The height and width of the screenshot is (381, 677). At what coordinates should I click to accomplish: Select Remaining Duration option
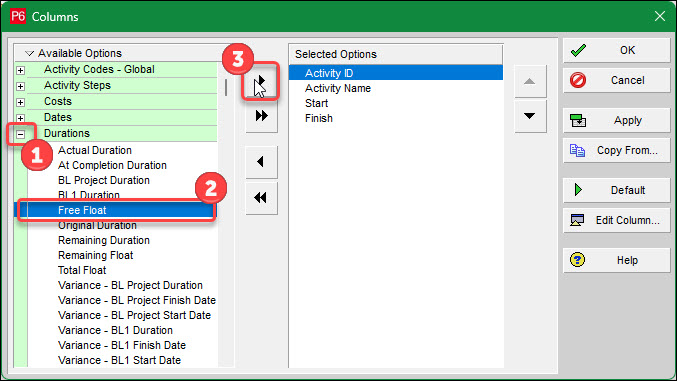point(104,240)
